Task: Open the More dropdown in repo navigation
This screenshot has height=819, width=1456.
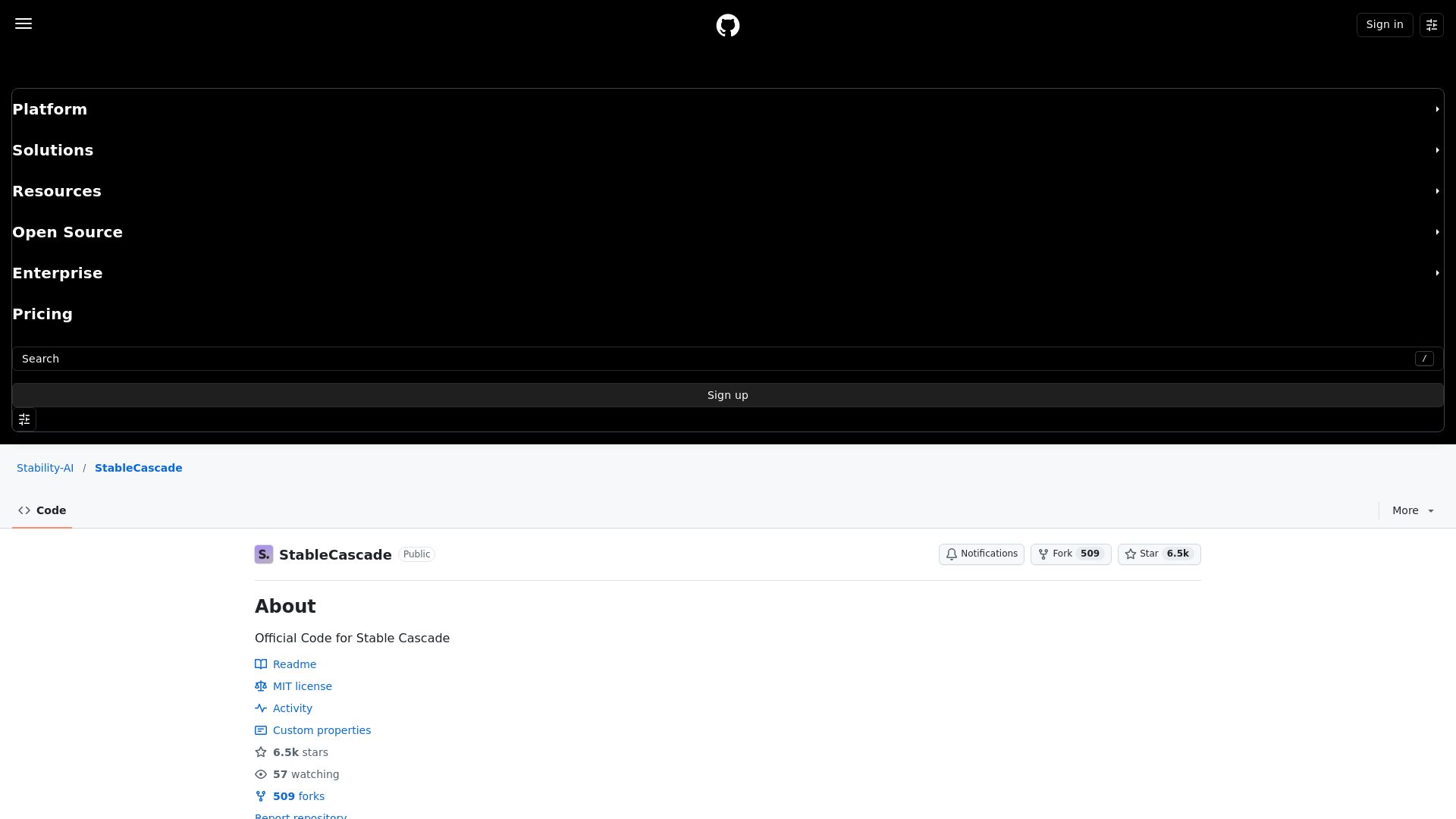Action: 1413,510
